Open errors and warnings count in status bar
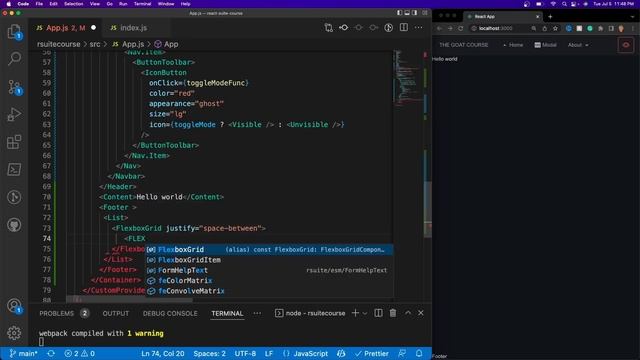This screenshot has width=640, height=360. point(79,353)
